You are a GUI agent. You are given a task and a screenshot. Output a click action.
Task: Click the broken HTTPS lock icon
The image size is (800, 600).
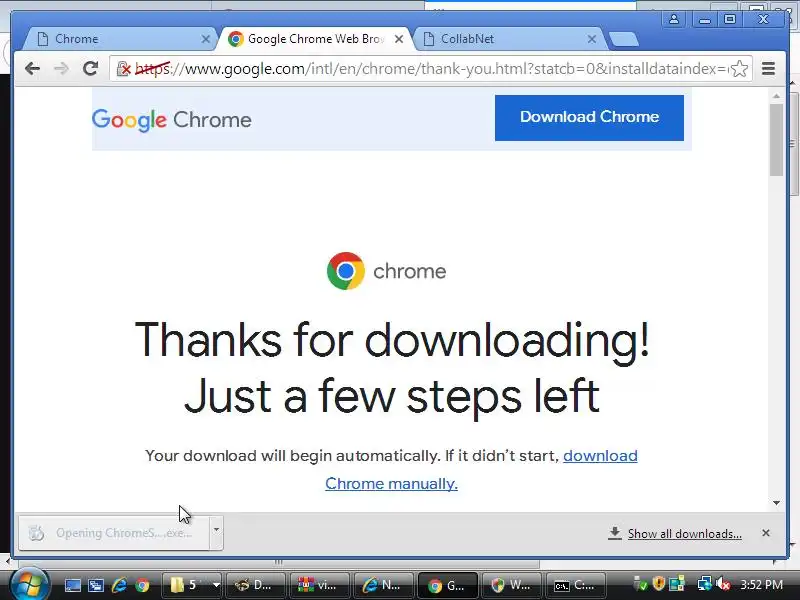pos(123,68)
